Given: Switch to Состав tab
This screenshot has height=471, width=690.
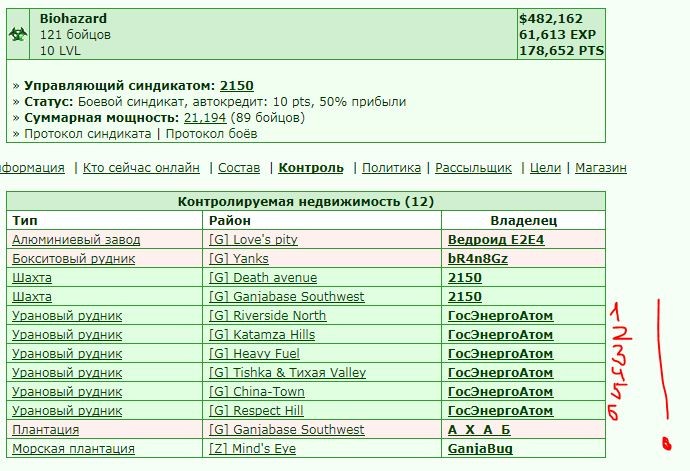Looking at the screenshot, I should point(239,168).
